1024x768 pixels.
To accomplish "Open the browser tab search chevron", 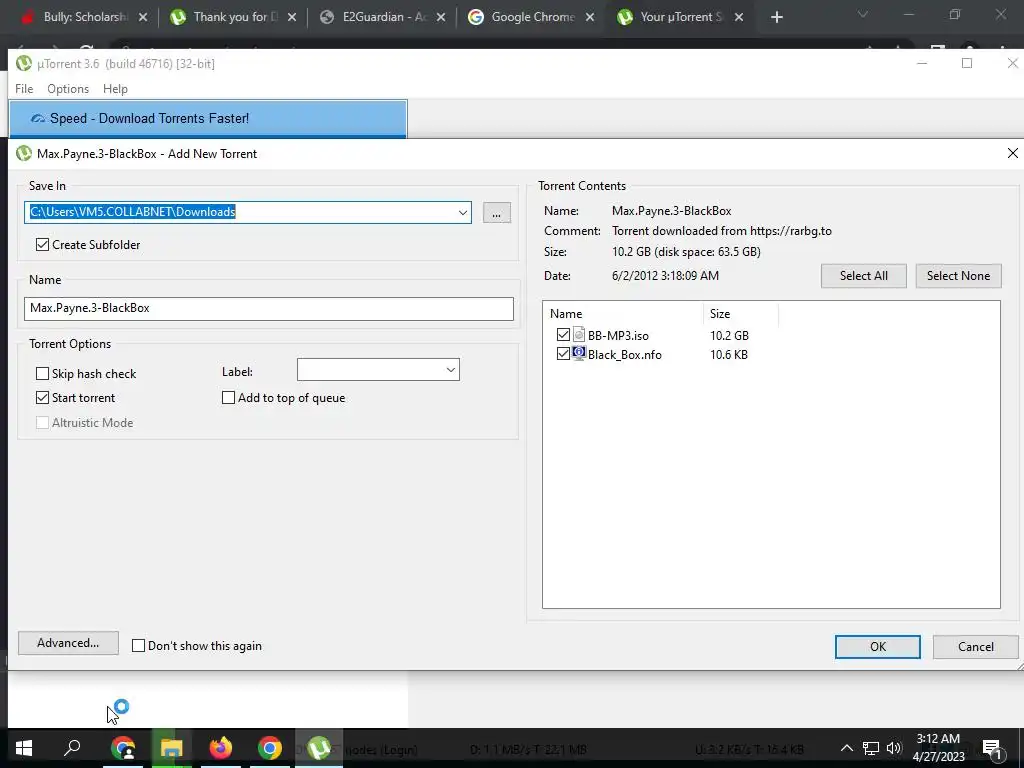I will 863,14.
